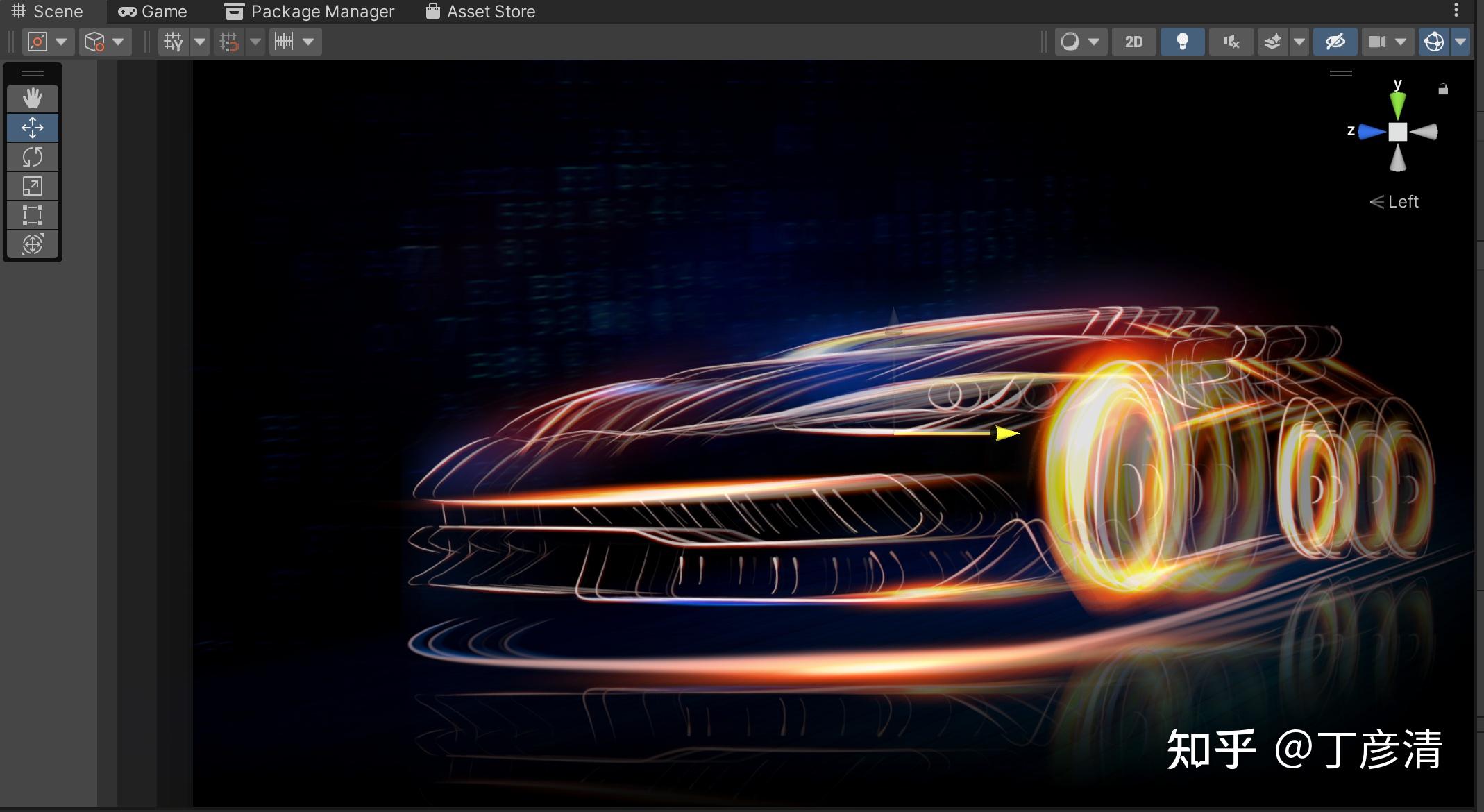
Task: Select the Scale tool
Action: point(32,186)
